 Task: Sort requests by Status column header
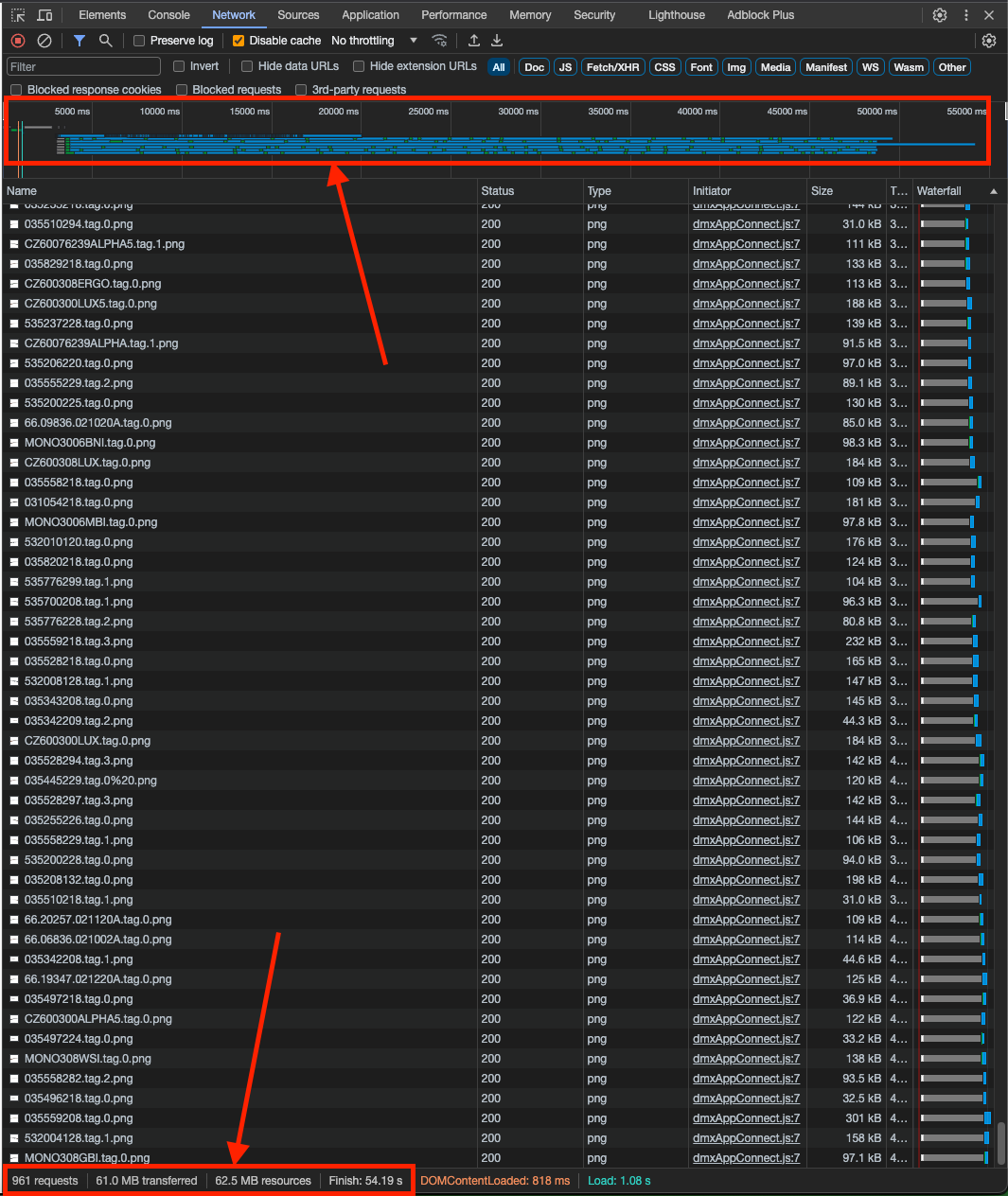530,191
